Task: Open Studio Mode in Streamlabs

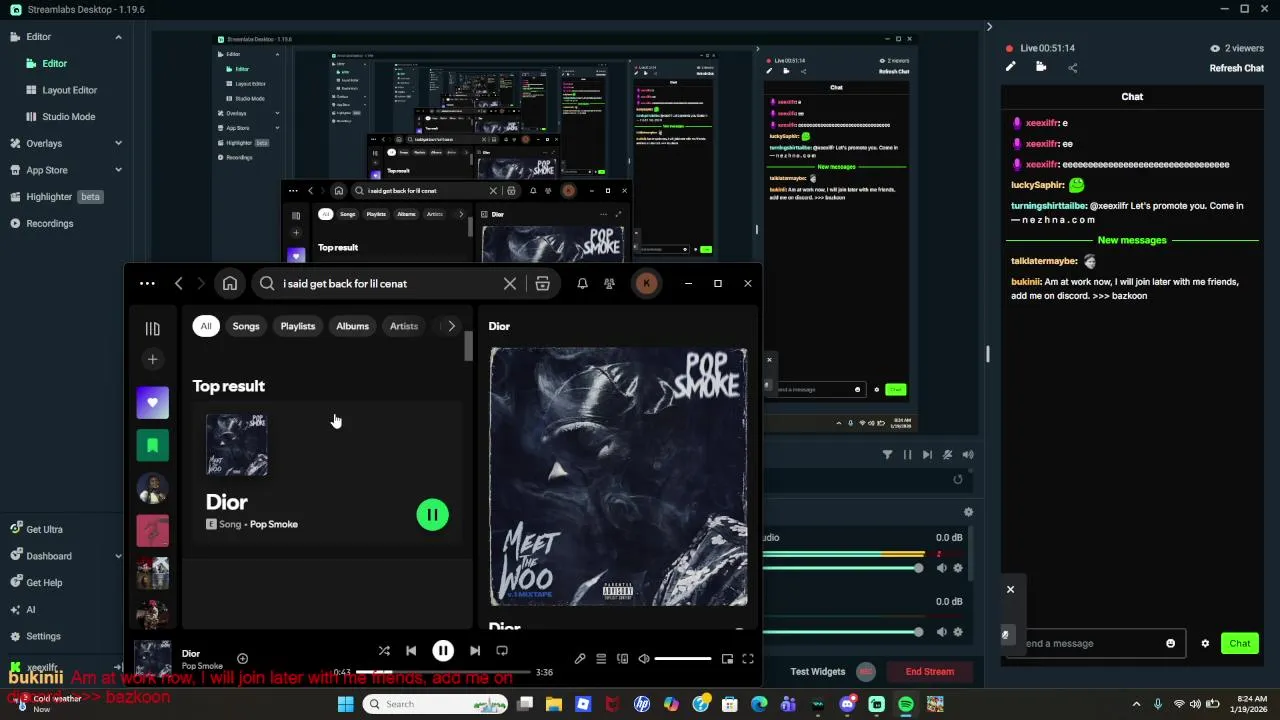Action: click(x=68, y=117)
